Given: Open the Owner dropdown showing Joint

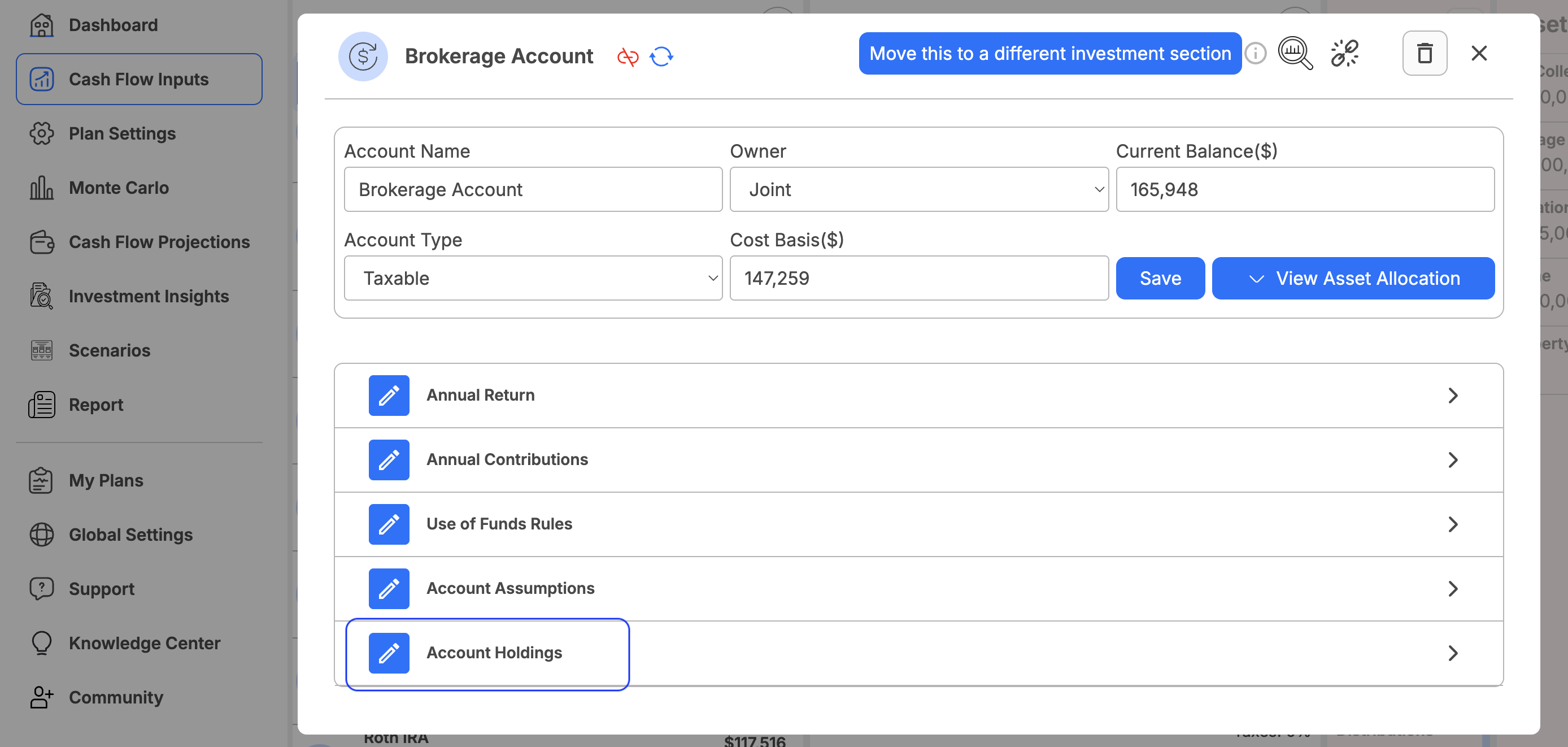Looking at the screenshot, I should pyautogui.click(x=919, y=189).
